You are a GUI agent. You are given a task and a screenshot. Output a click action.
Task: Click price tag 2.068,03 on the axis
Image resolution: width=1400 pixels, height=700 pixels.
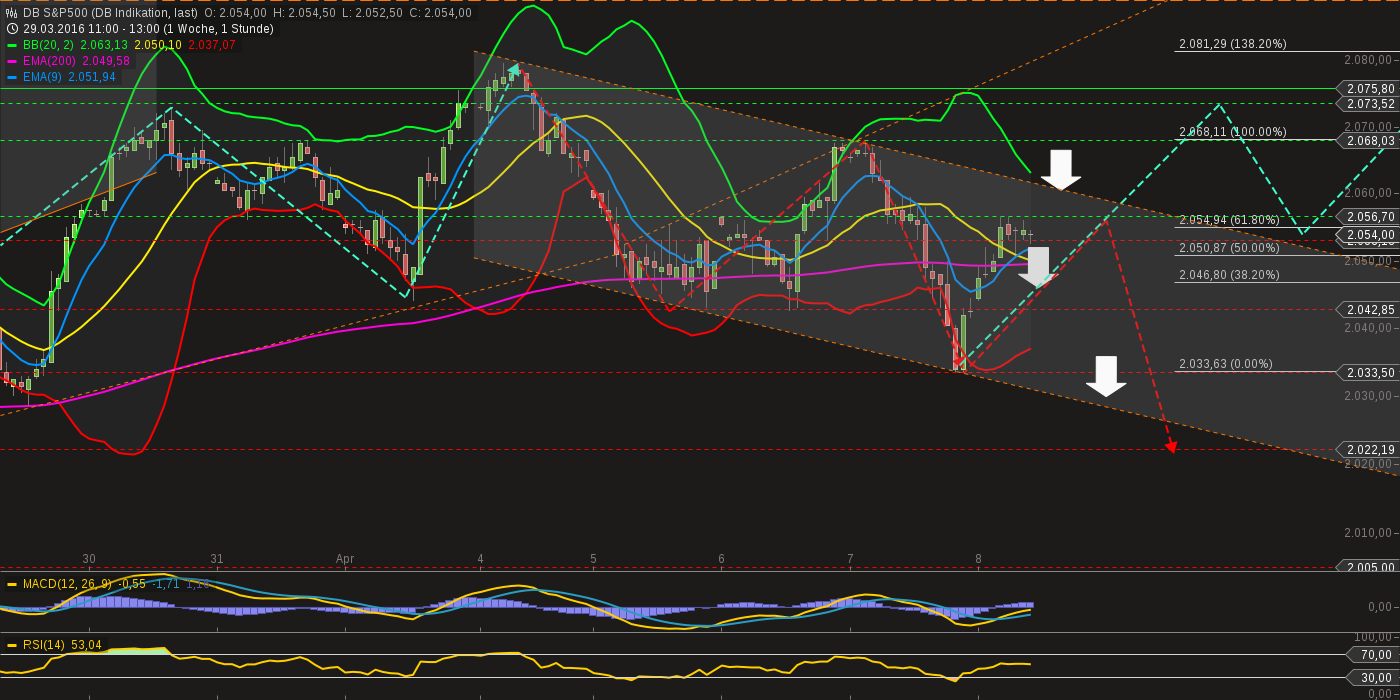1368,142
